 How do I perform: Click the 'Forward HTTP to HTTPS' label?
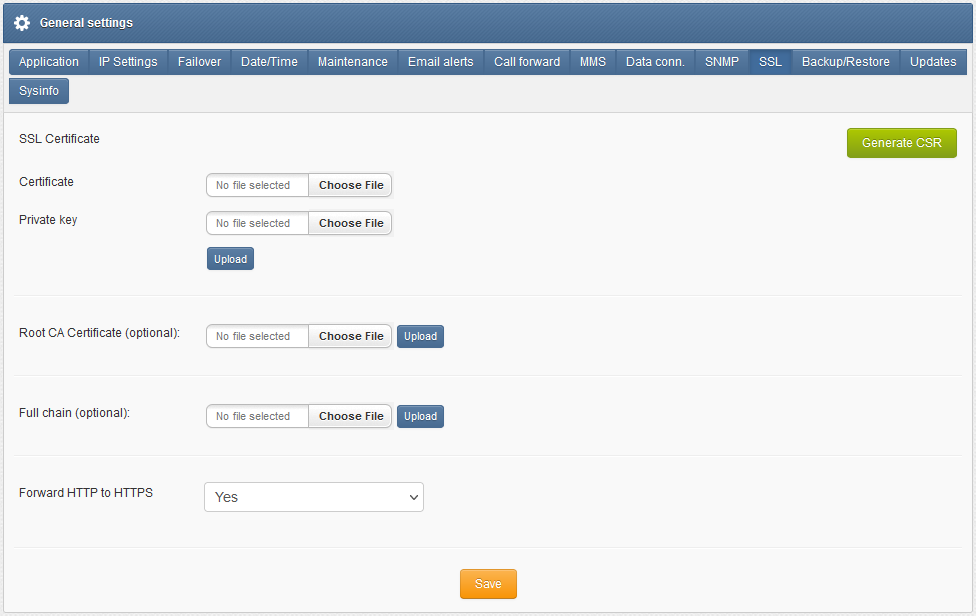coord(86,493)
